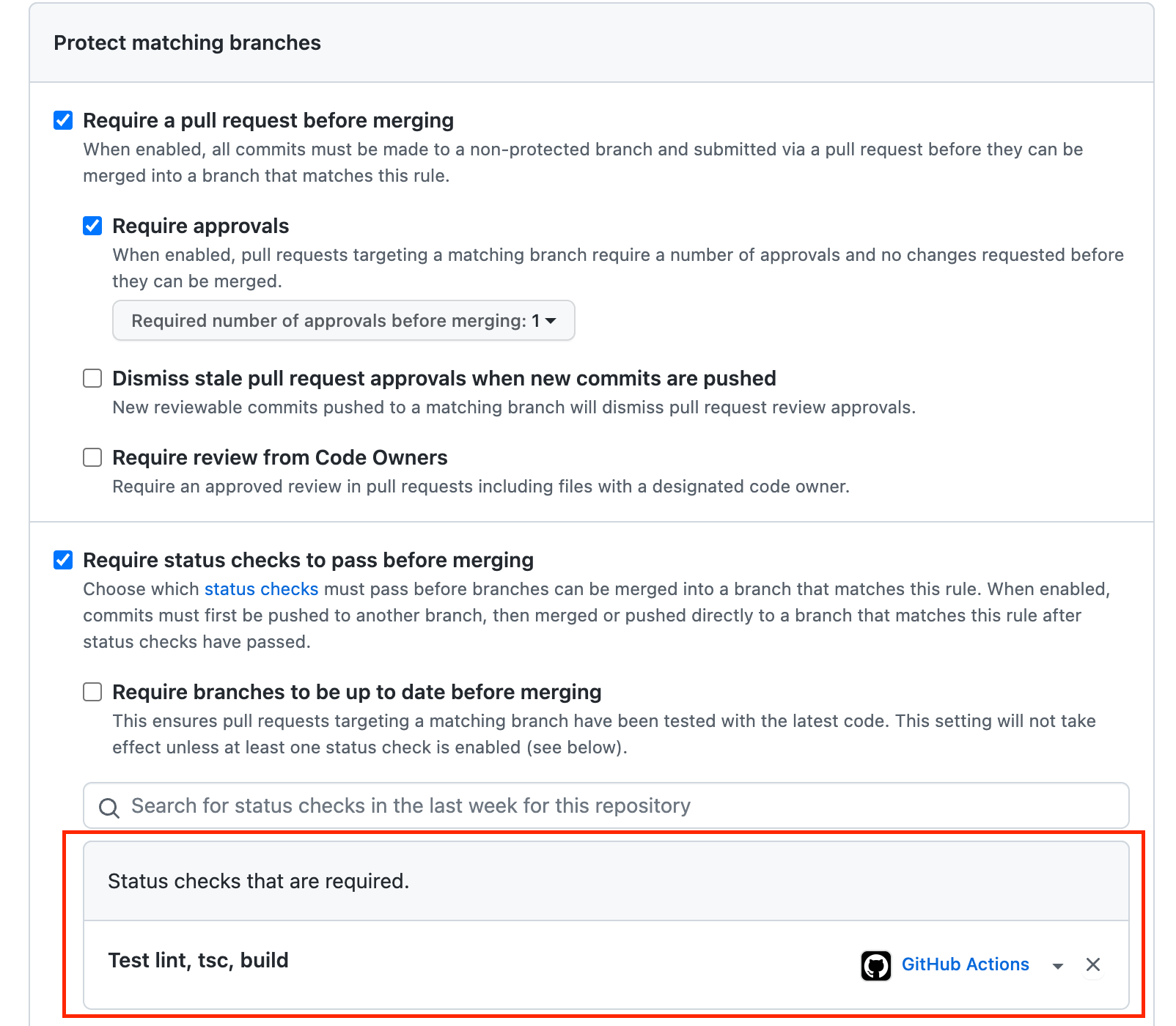Enable Require review from Code Owners
Screen dimensions: 1176x1026
(93, 457)
